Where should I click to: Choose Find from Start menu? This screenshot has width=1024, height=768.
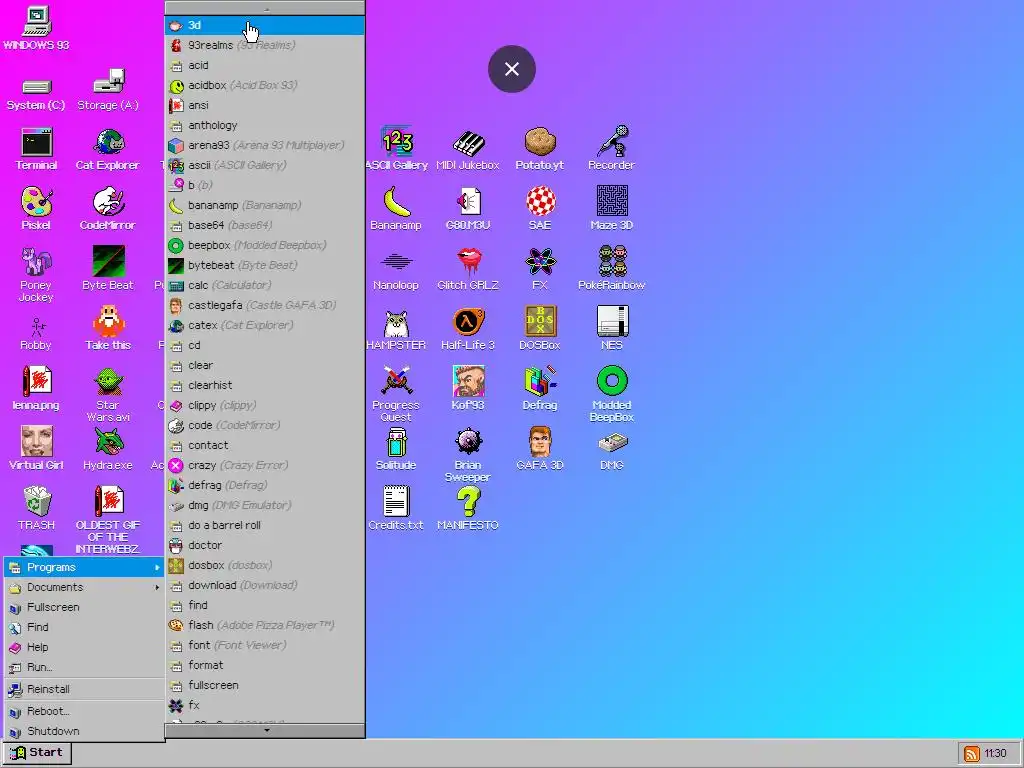coord(85,627)
